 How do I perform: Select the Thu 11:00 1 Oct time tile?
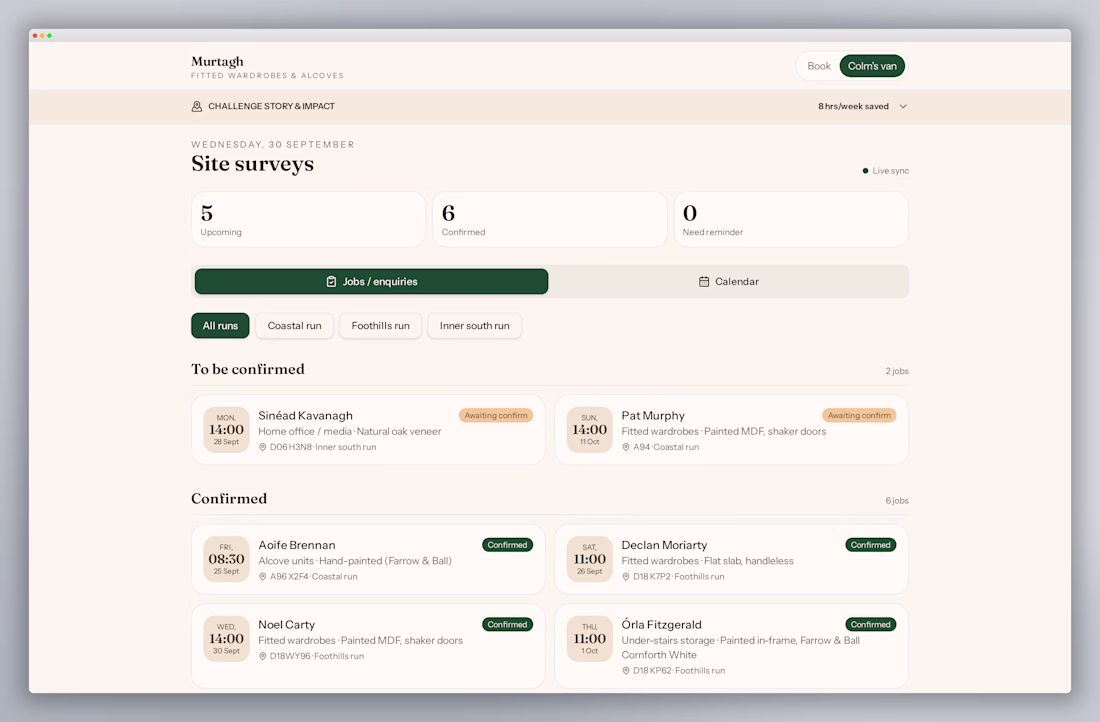point(590,639)
